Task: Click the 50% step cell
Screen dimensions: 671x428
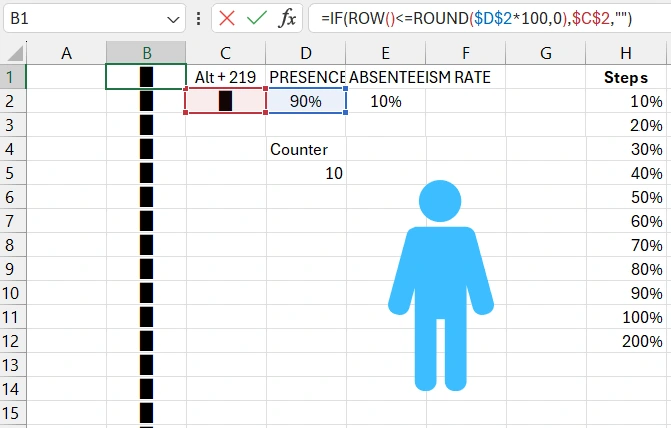Action: click(x=625, y=197)
